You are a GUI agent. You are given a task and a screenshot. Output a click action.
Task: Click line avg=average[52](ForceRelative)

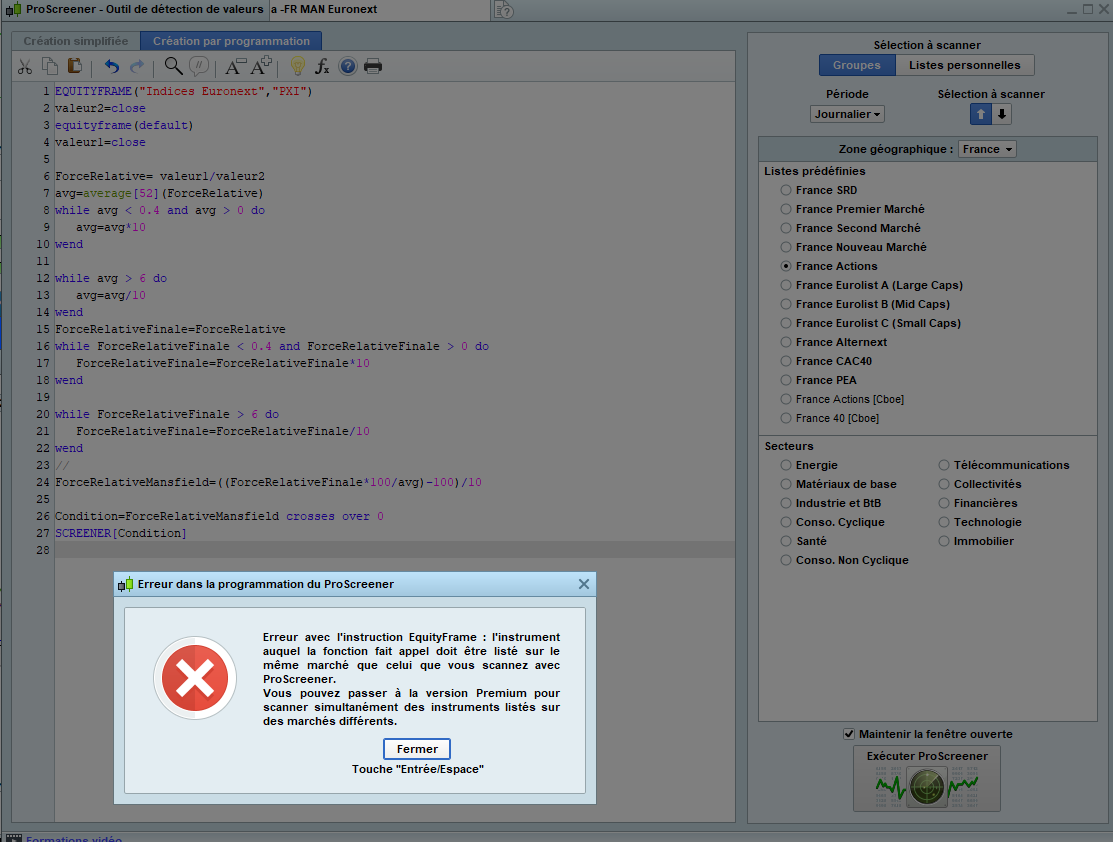(159, 193)
